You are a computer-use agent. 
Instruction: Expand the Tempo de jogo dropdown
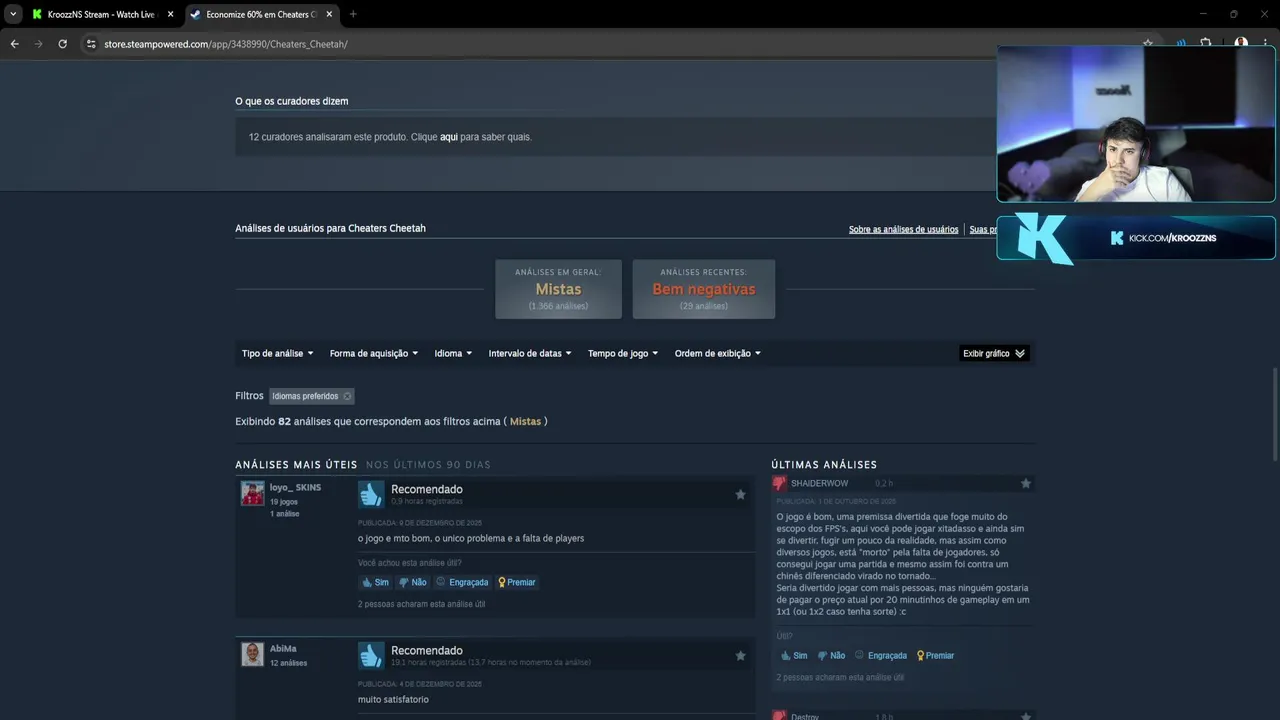click(623, 353)
